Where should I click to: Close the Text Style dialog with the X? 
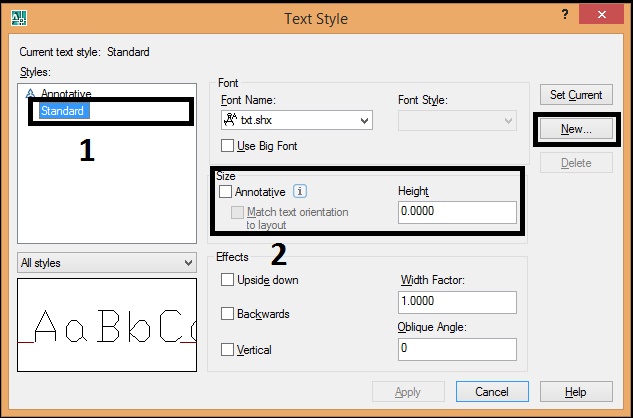[602, 15]
